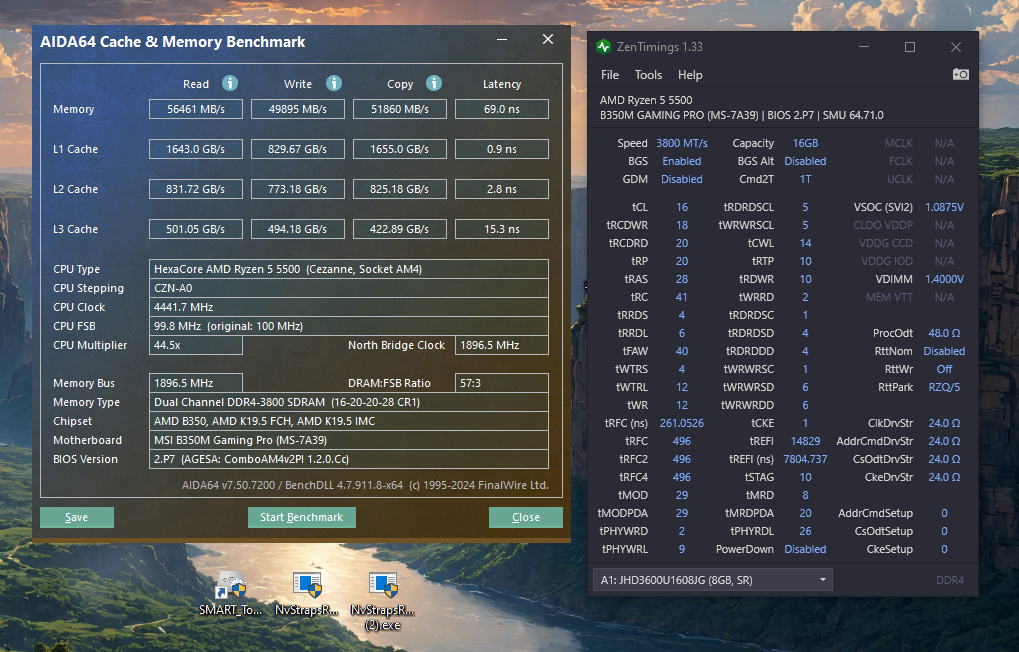Click the Cmd2T value 1T
Viewport: 1019px width, 652px height.
point(805,179)
